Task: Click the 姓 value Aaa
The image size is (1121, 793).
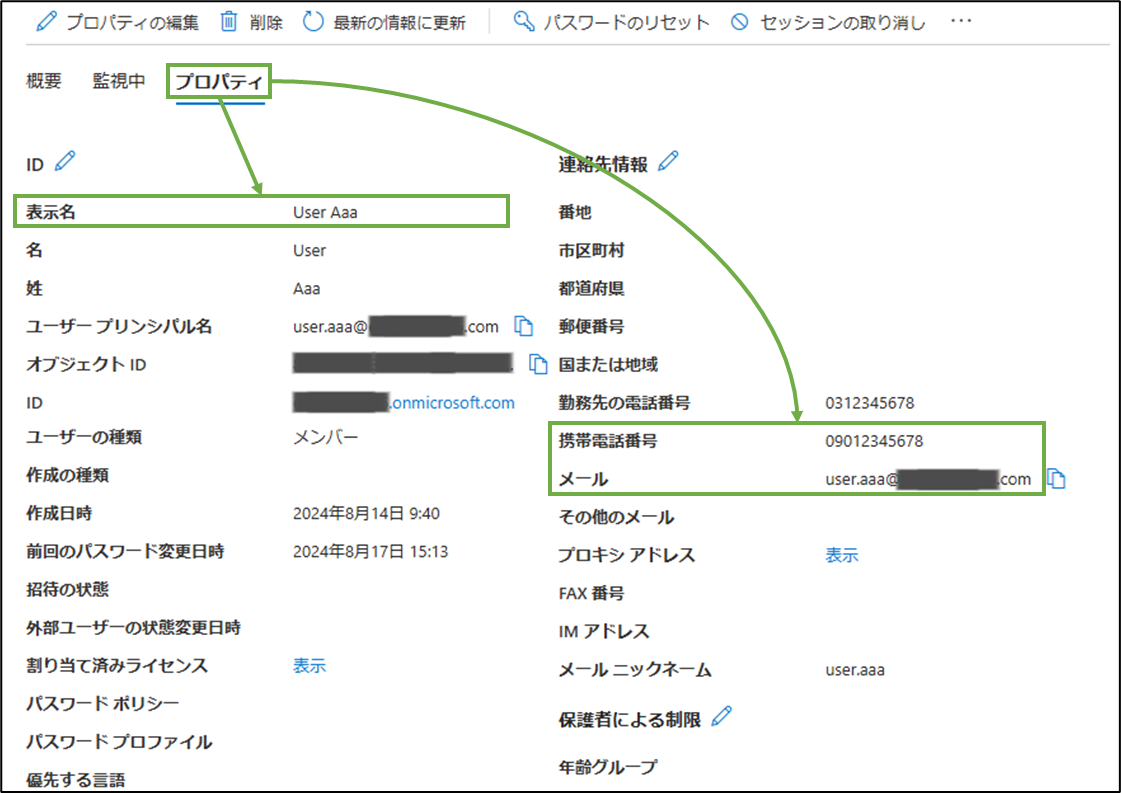Action: coord(307,289)
